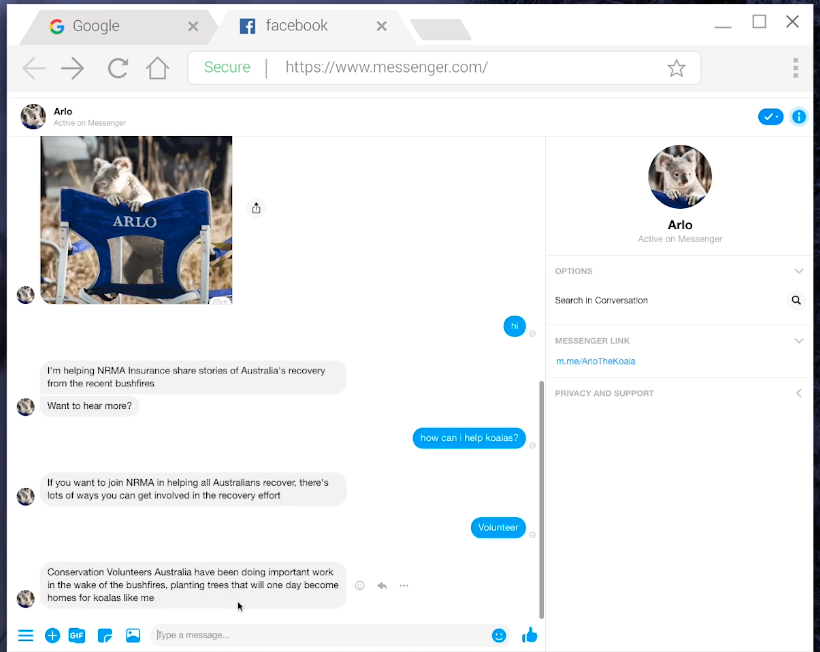Click the 'Volunteer' sent message bubble
Screen dimensions: 820x652
point(498,528)
